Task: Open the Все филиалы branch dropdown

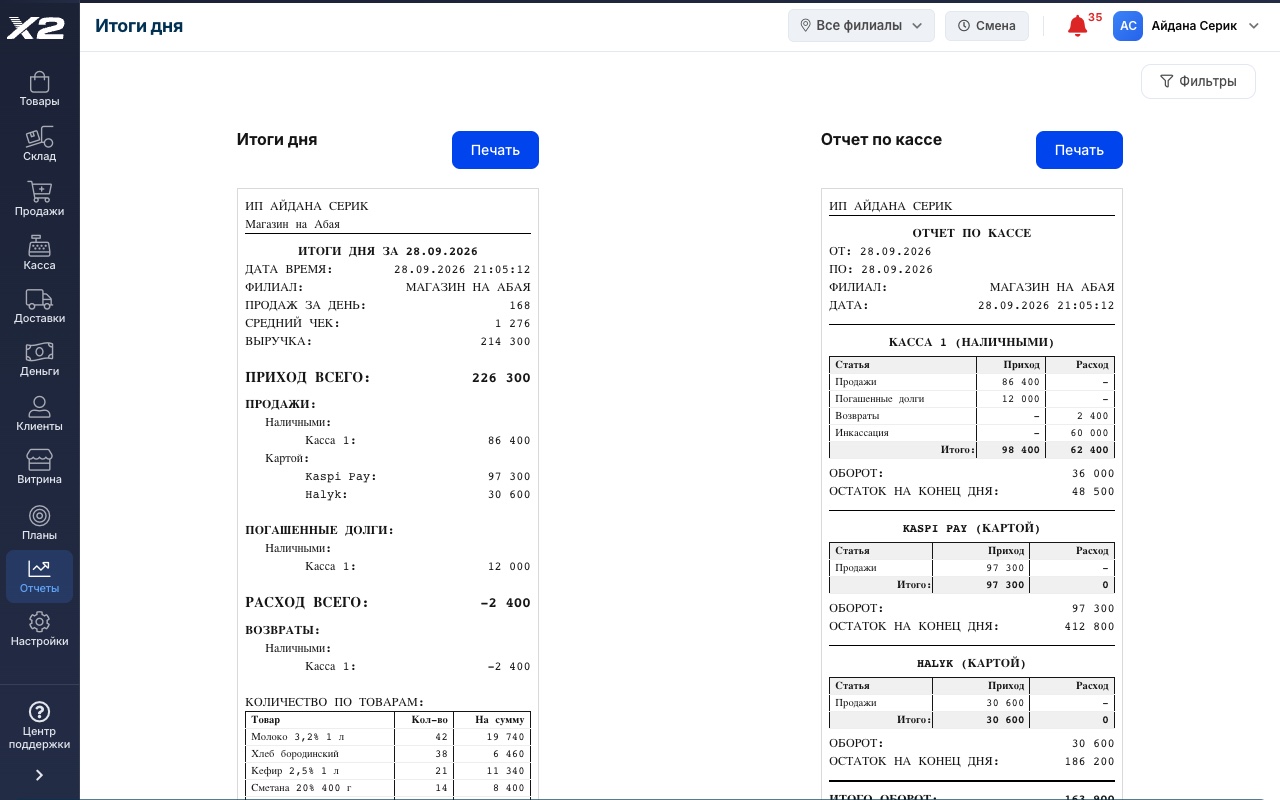Action: click(x=861, y=26)
